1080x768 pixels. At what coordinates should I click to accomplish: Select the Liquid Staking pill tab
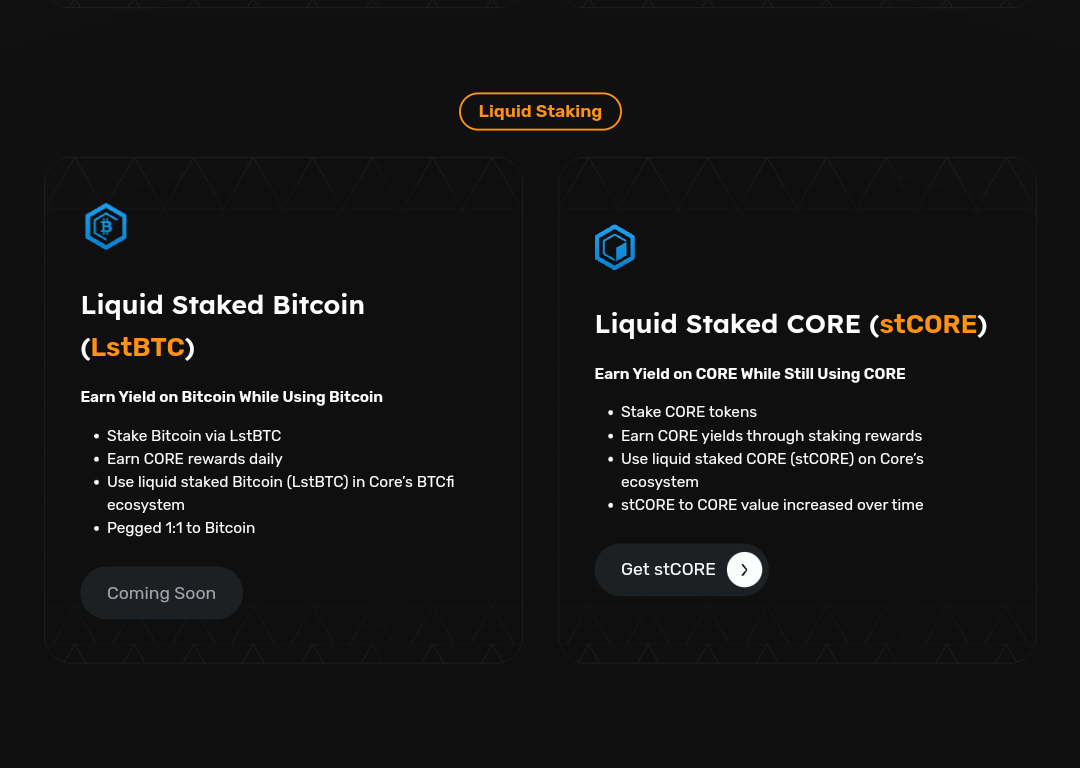[540, 111]
